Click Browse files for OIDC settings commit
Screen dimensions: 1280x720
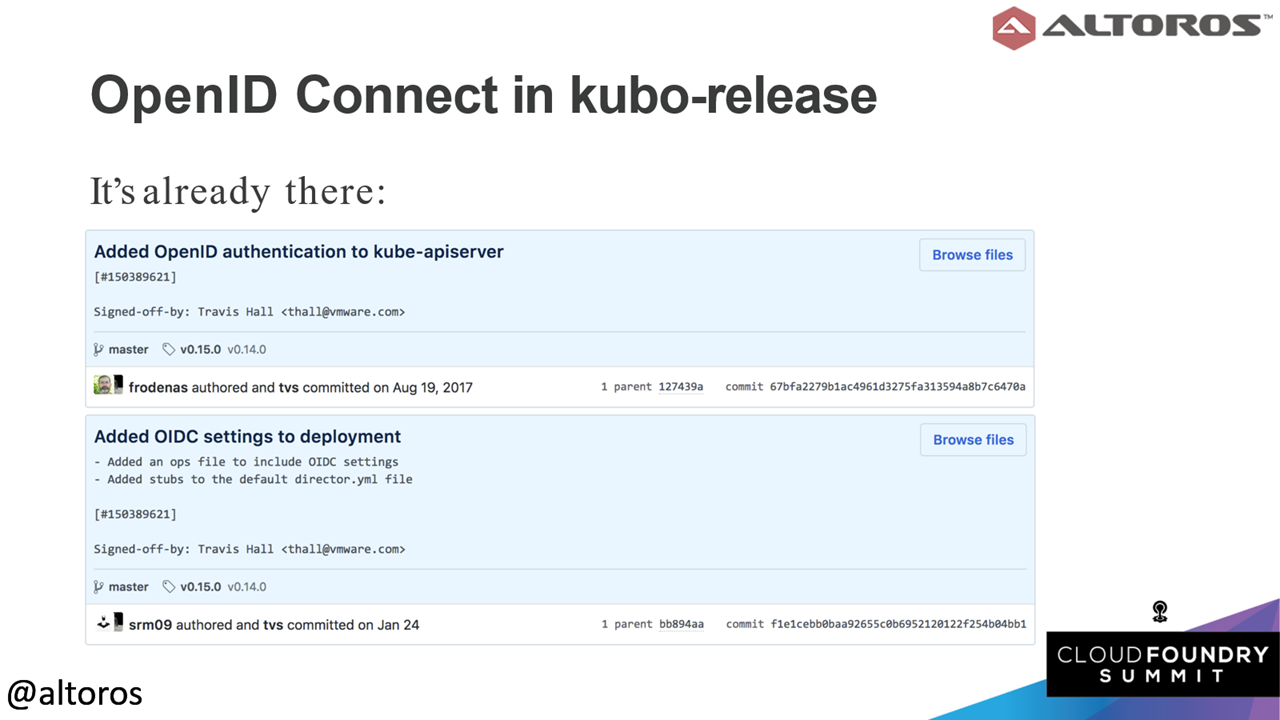(973, 440)
